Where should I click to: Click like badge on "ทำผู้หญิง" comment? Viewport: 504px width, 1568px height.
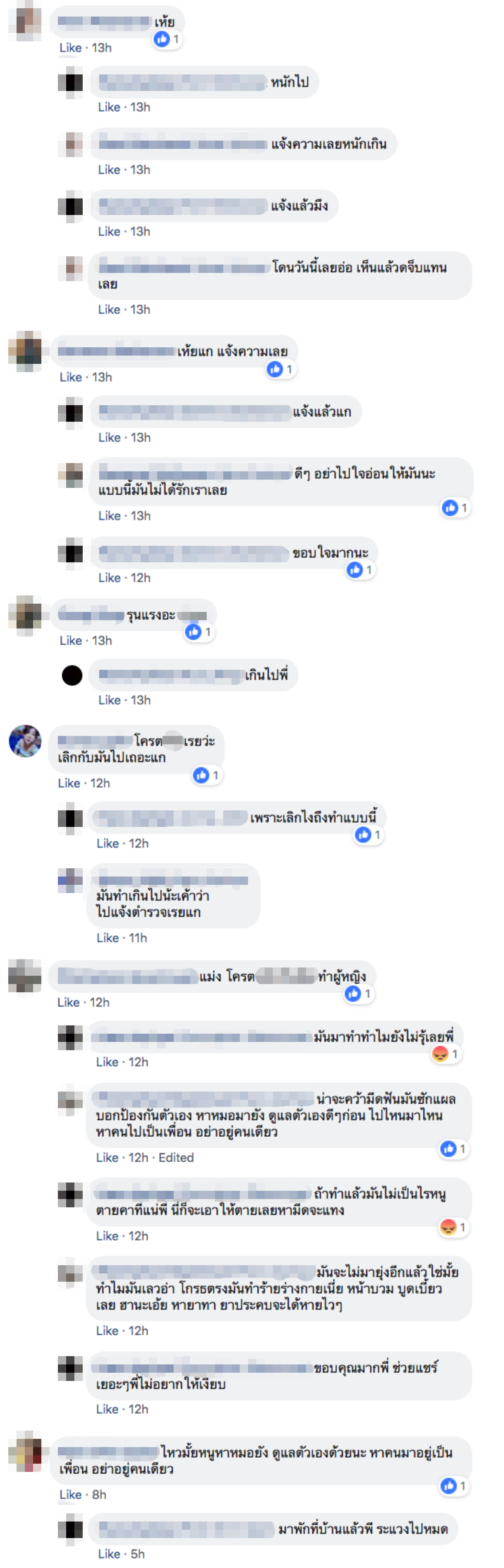click(x=359, y=994)
